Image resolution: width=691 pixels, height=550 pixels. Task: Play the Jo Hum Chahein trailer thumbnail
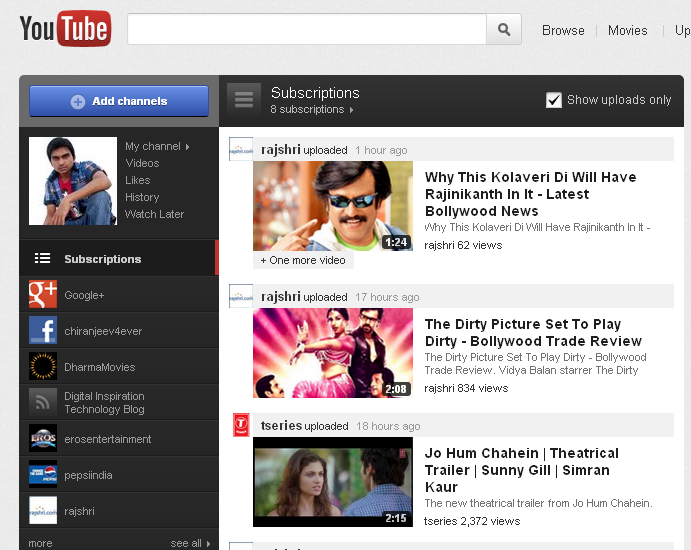point(333,482)
